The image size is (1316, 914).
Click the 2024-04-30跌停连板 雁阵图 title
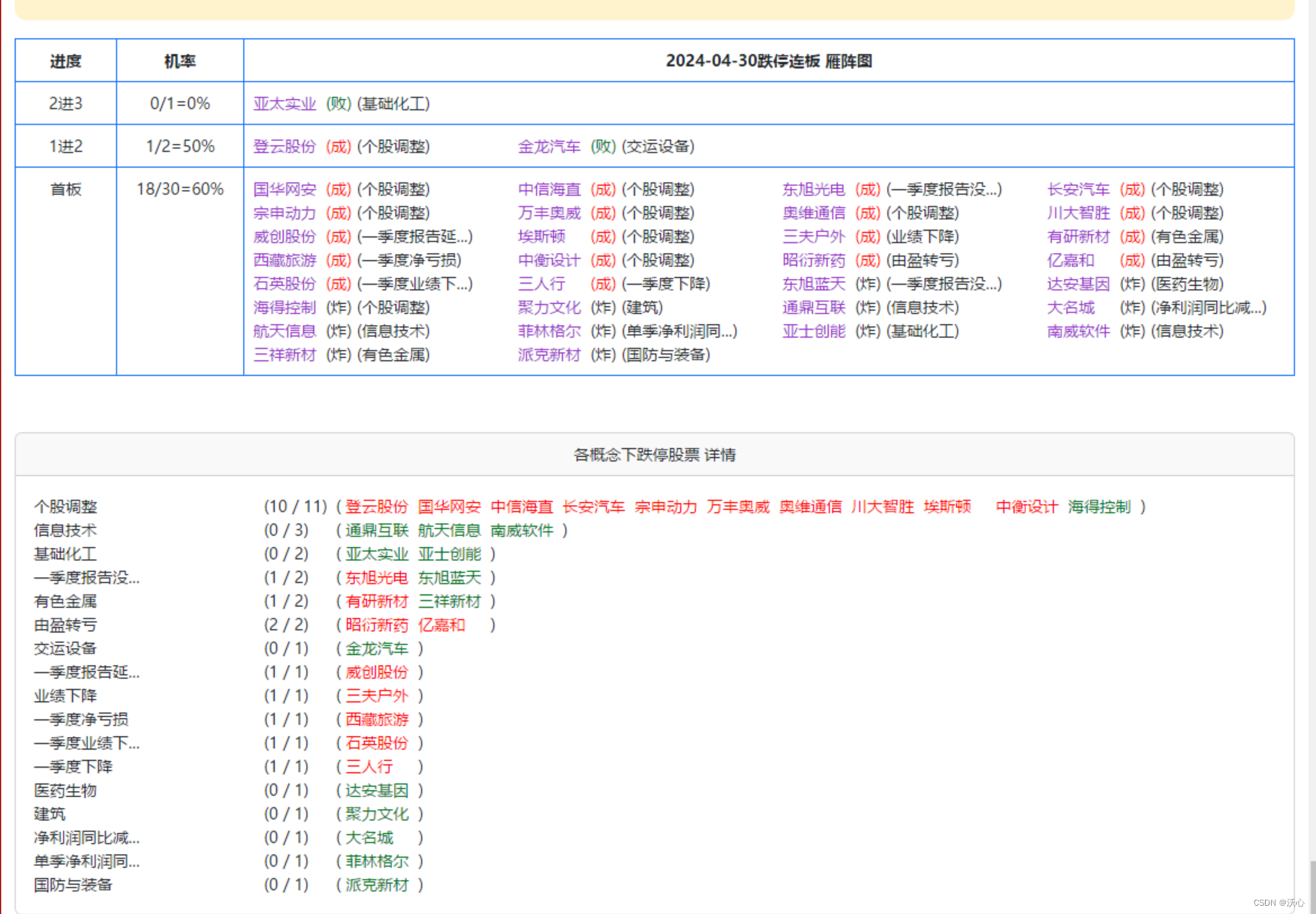point(769,61)
